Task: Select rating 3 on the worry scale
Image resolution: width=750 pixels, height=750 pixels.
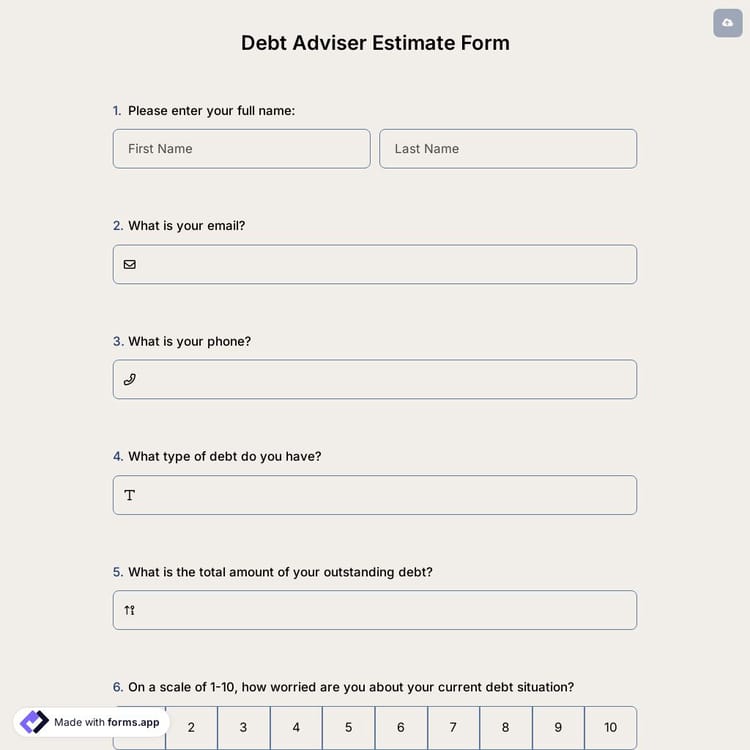Action: (x=244, y=728)
